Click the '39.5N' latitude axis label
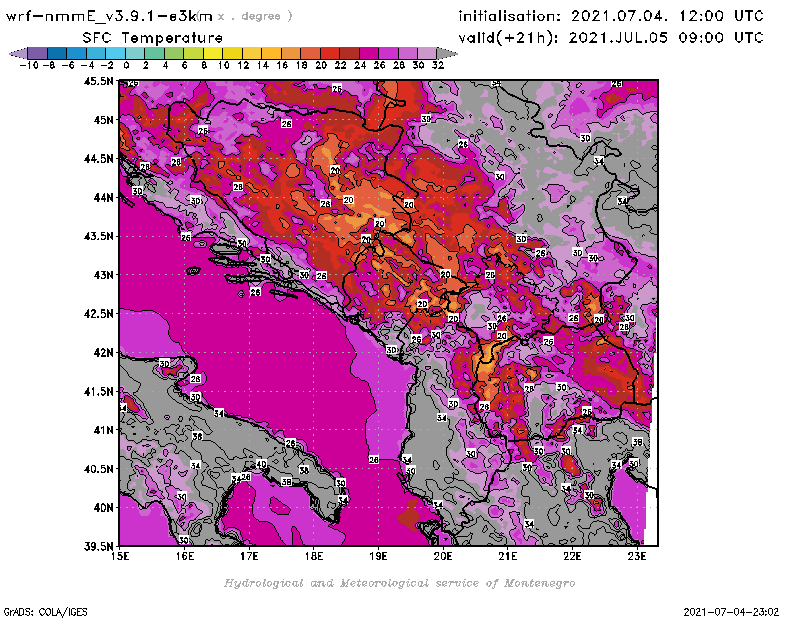 98,546
